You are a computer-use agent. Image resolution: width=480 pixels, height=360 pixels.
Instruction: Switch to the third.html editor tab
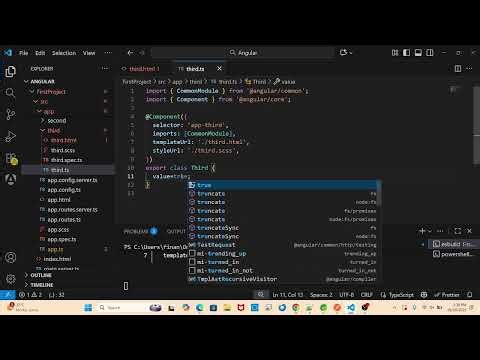pos(143,69)
